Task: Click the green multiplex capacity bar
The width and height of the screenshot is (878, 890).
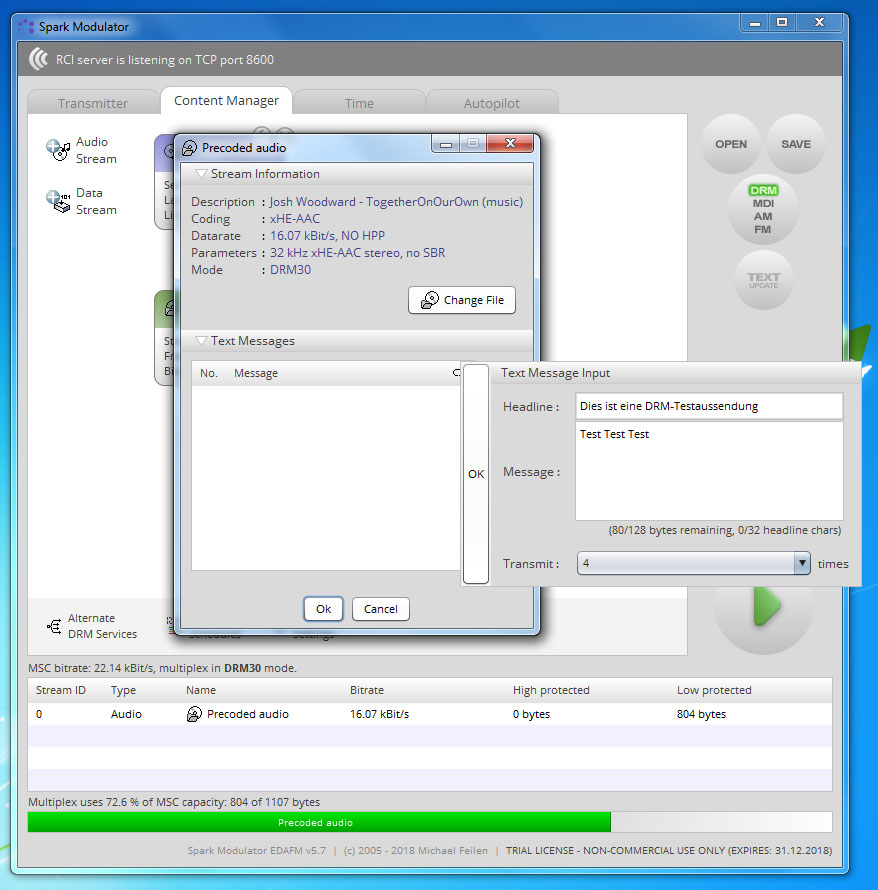Action: (x=319, y=822)
